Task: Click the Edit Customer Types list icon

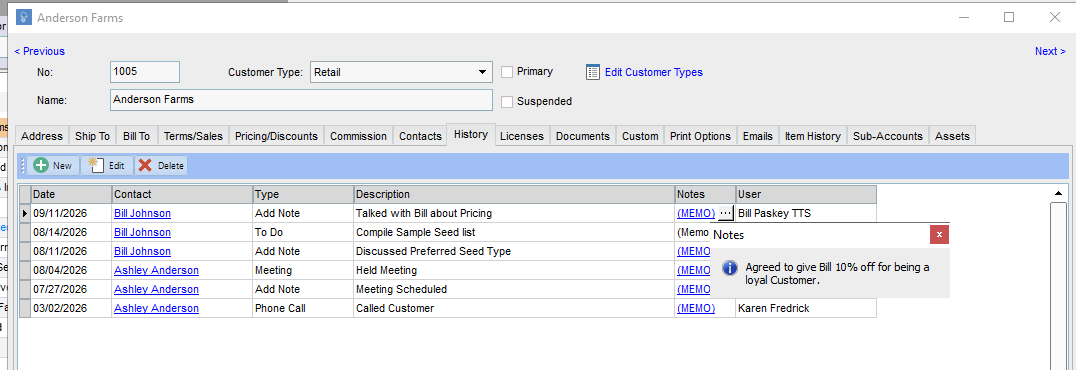Action: tap(593, 72)
